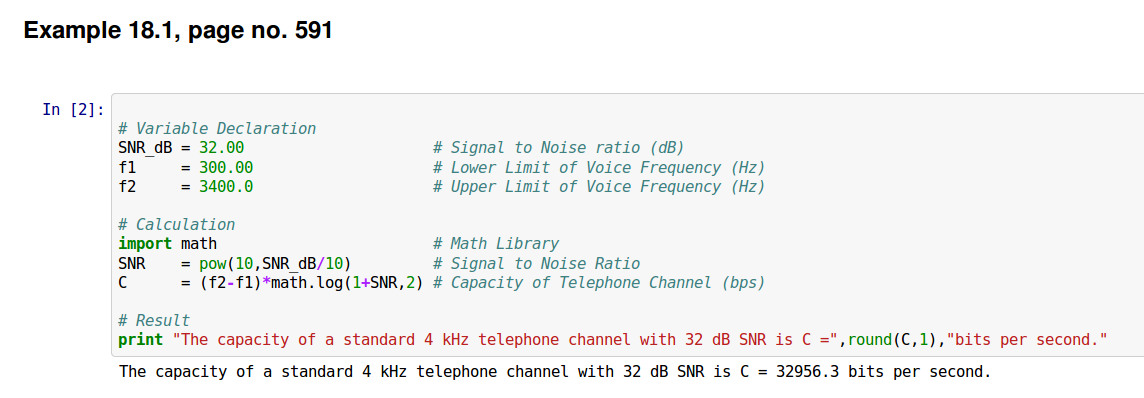
Task: Click the import keyword in the code
Action: coord(145,243)
